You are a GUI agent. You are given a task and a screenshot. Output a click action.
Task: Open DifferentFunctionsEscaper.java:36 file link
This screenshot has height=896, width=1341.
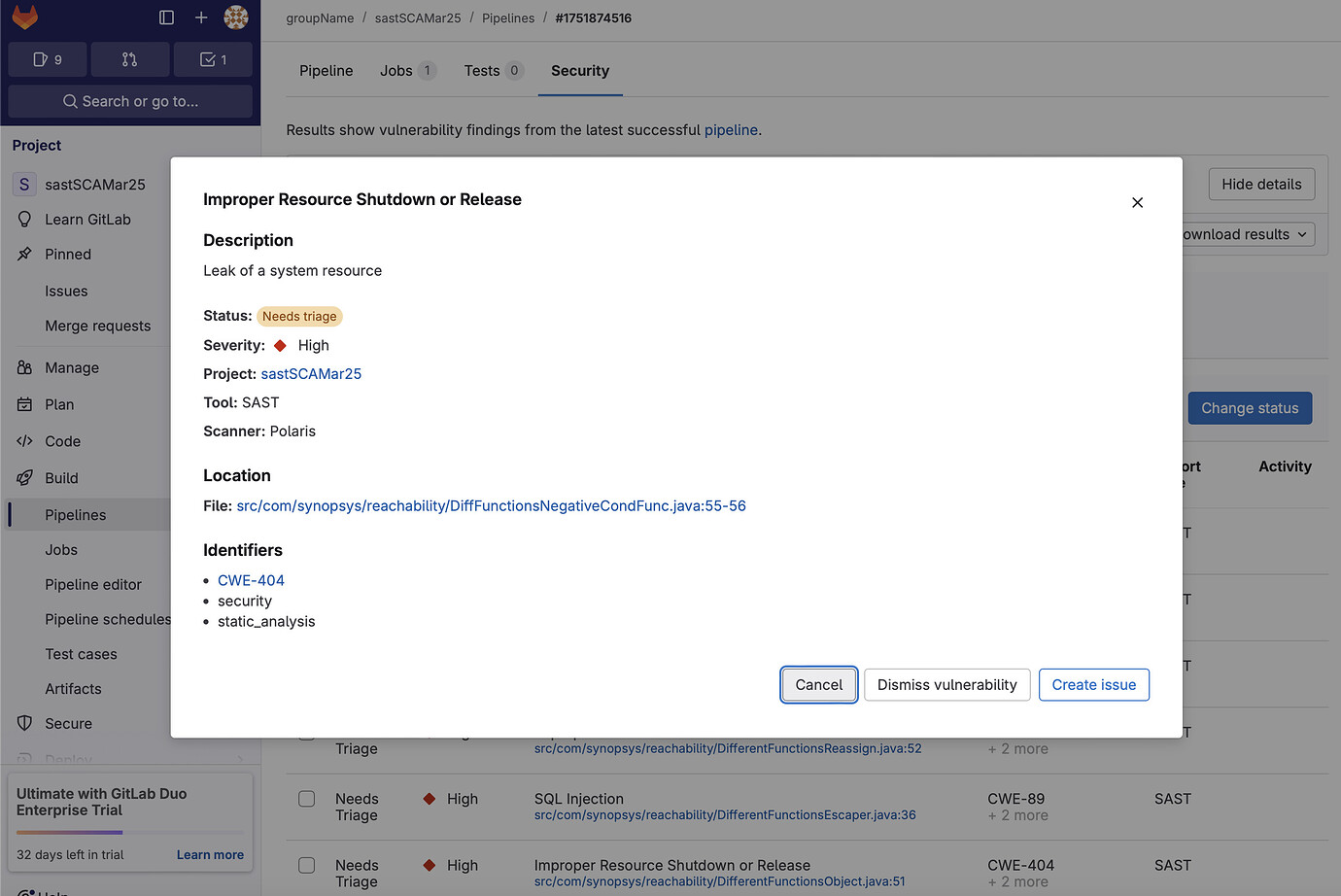click(x=725, y=815)
